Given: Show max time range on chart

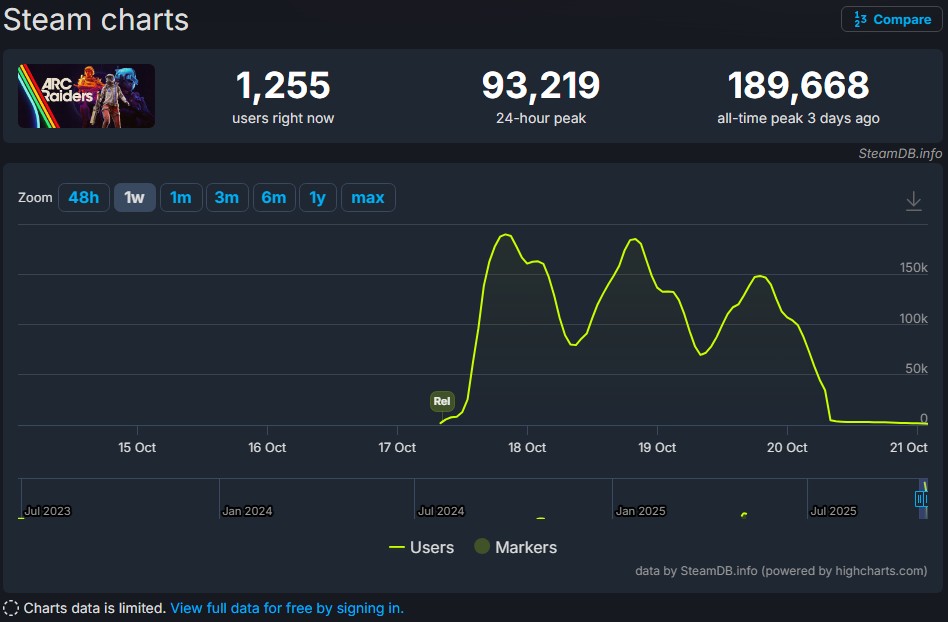Looking at the screenshot, I should (x=367, y=198).
